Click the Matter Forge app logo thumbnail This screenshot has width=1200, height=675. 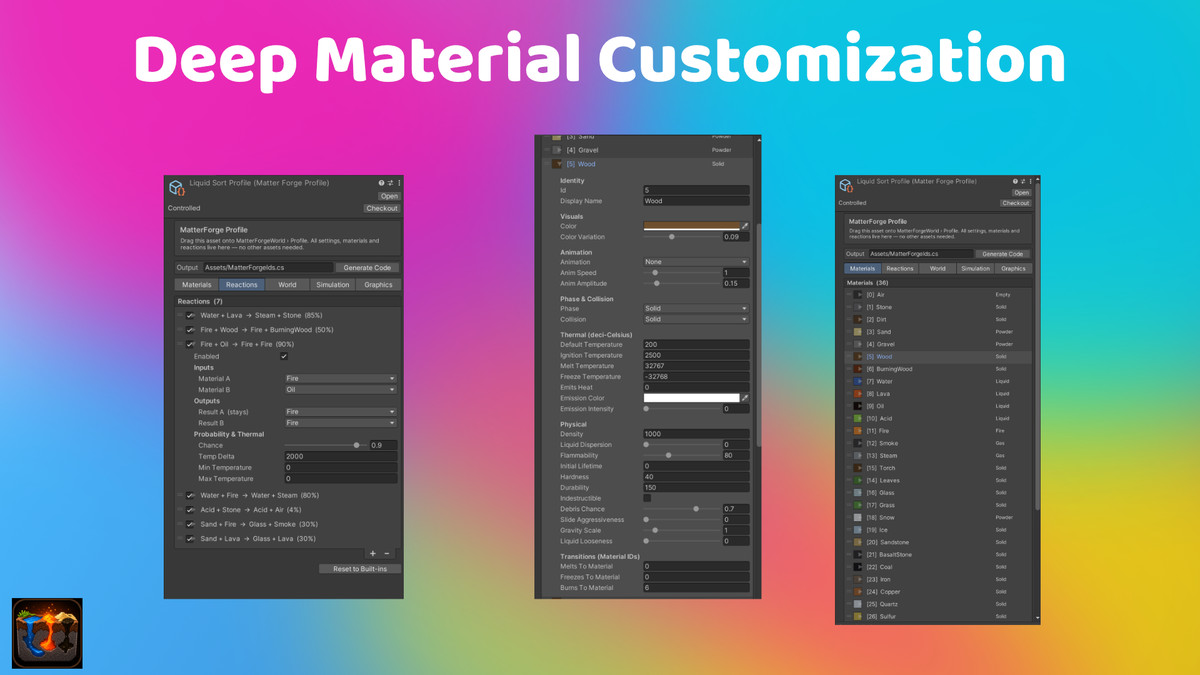tap(47, 634)
